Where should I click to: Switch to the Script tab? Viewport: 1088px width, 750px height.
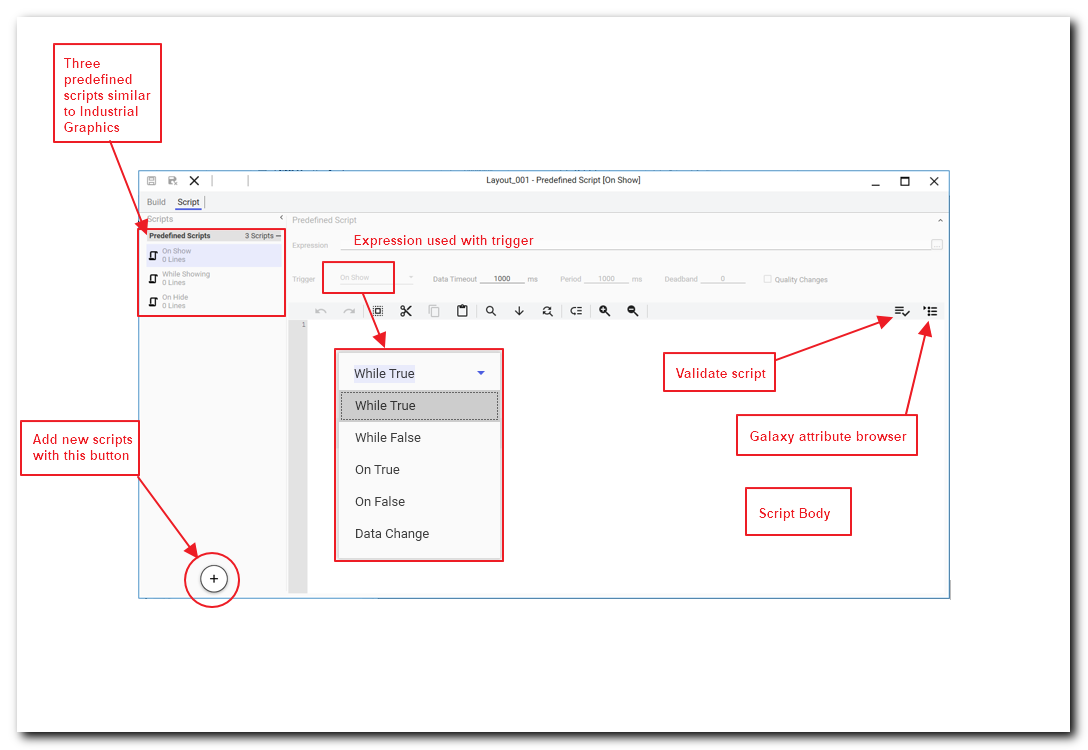[188, 202]
